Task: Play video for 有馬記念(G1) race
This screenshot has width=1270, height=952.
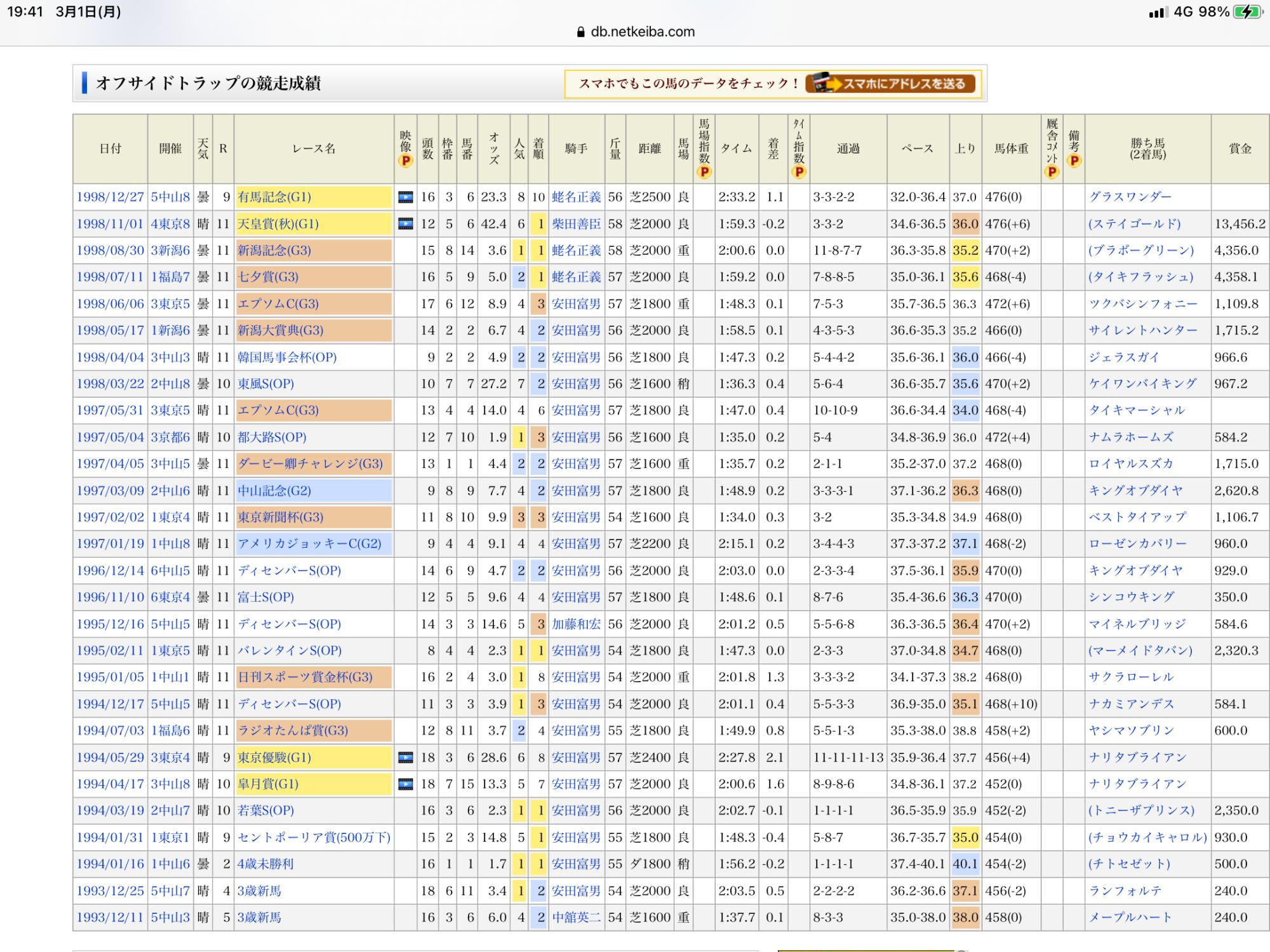Action: (405, 197)
